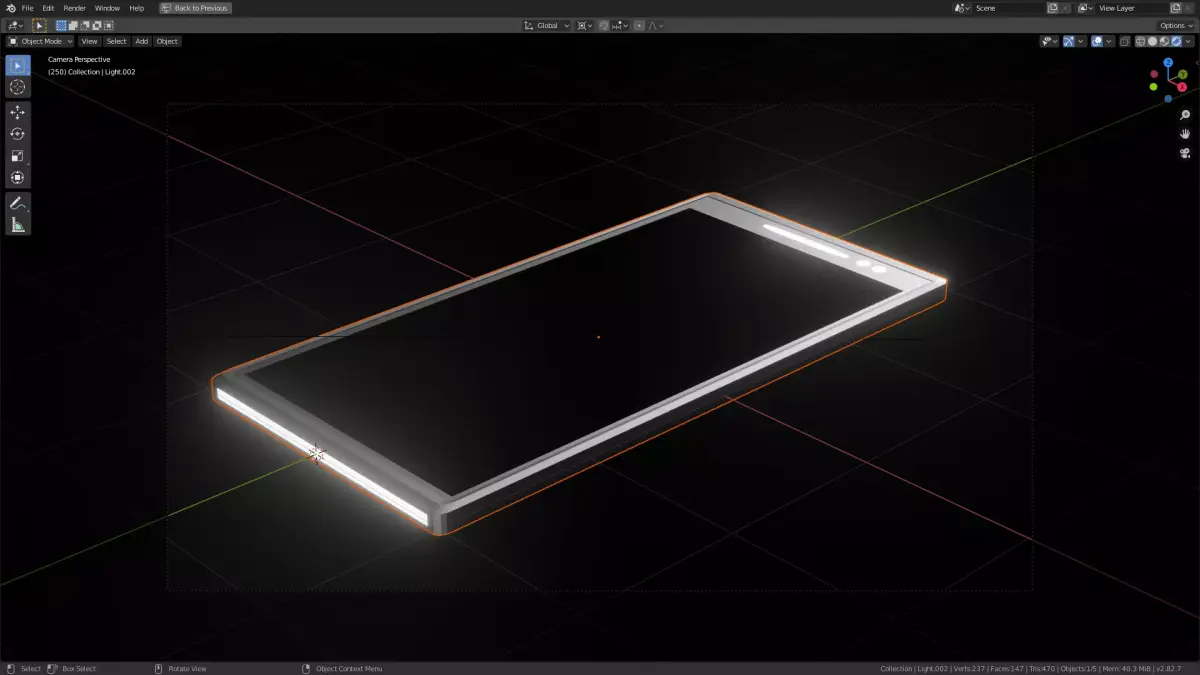
Task: Click the Back to Previous button
Action: click(x=194, y=7)
